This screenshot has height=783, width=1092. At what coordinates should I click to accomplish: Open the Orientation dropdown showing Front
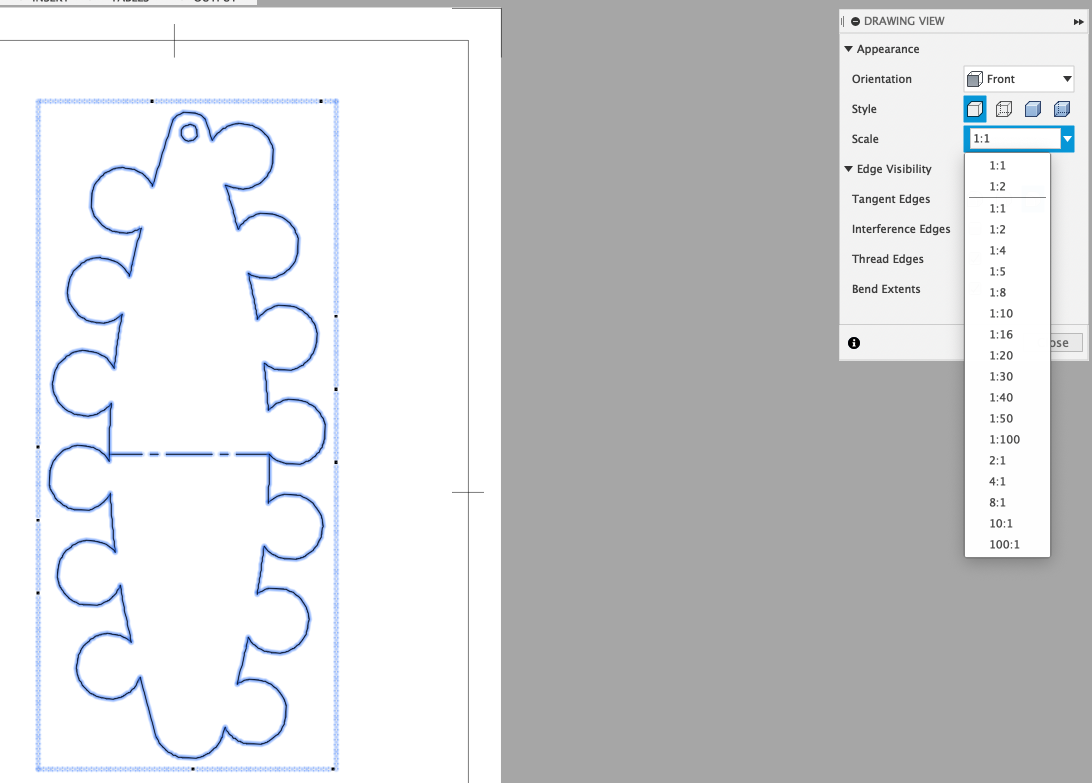point(1019,79)
